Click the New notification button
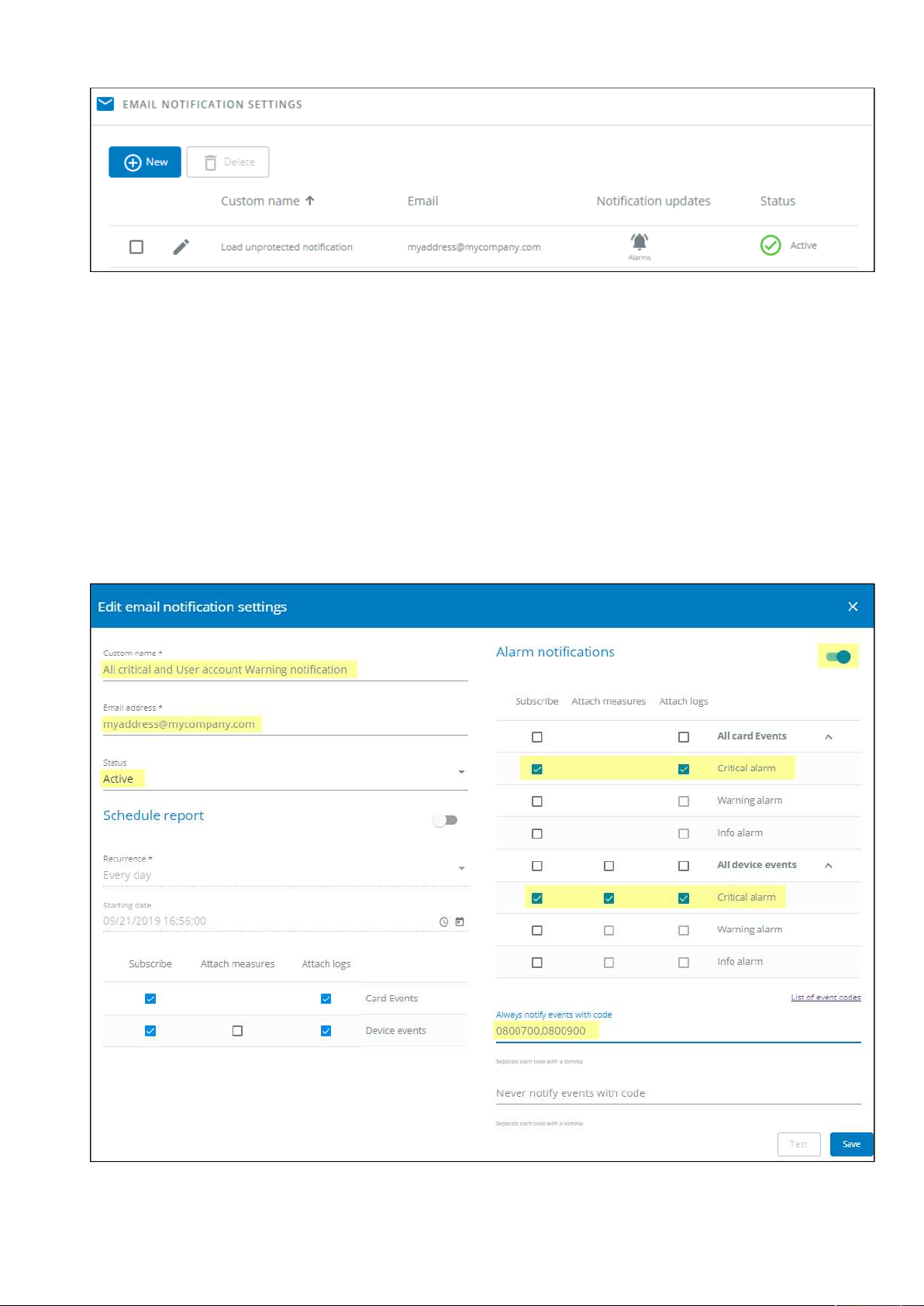Image resolution: width=924 pixels, height=1306 pixels. click(145, 162)
